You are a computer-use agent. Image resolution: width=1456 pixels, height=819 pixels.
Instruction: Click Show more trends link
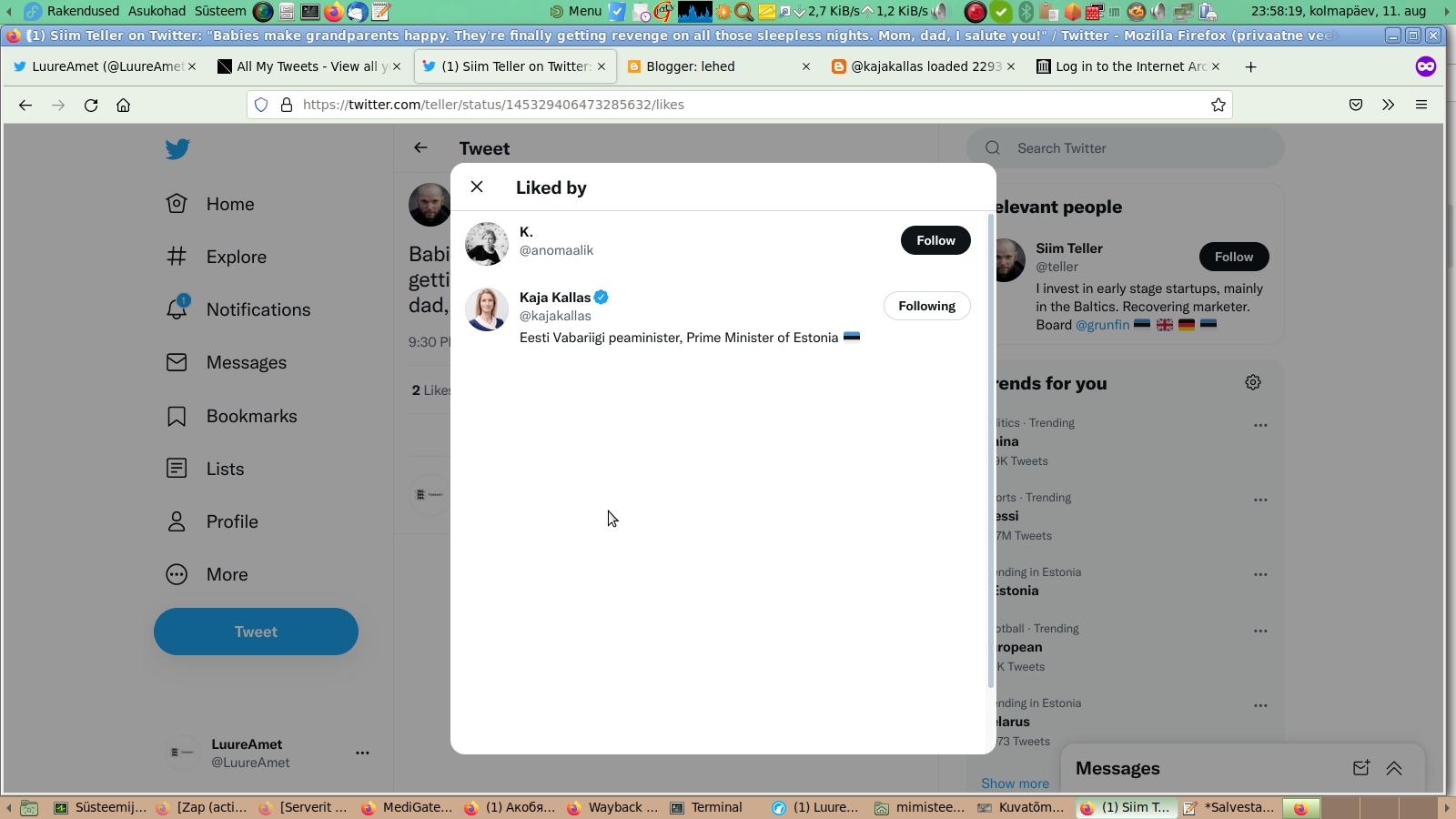coord(1015,784)
